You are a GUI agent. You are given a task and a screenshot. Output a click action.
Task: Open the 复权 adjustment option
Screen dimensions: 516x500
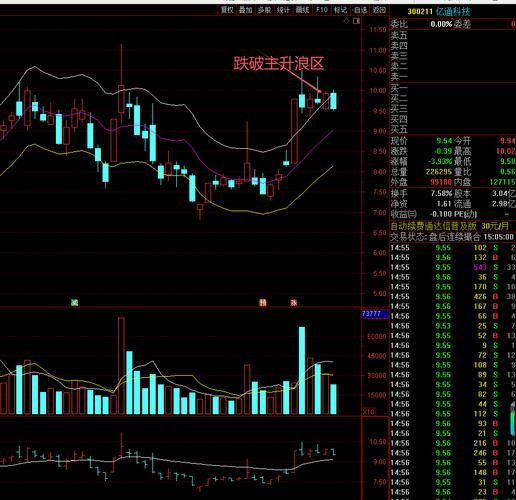point(227,10)
